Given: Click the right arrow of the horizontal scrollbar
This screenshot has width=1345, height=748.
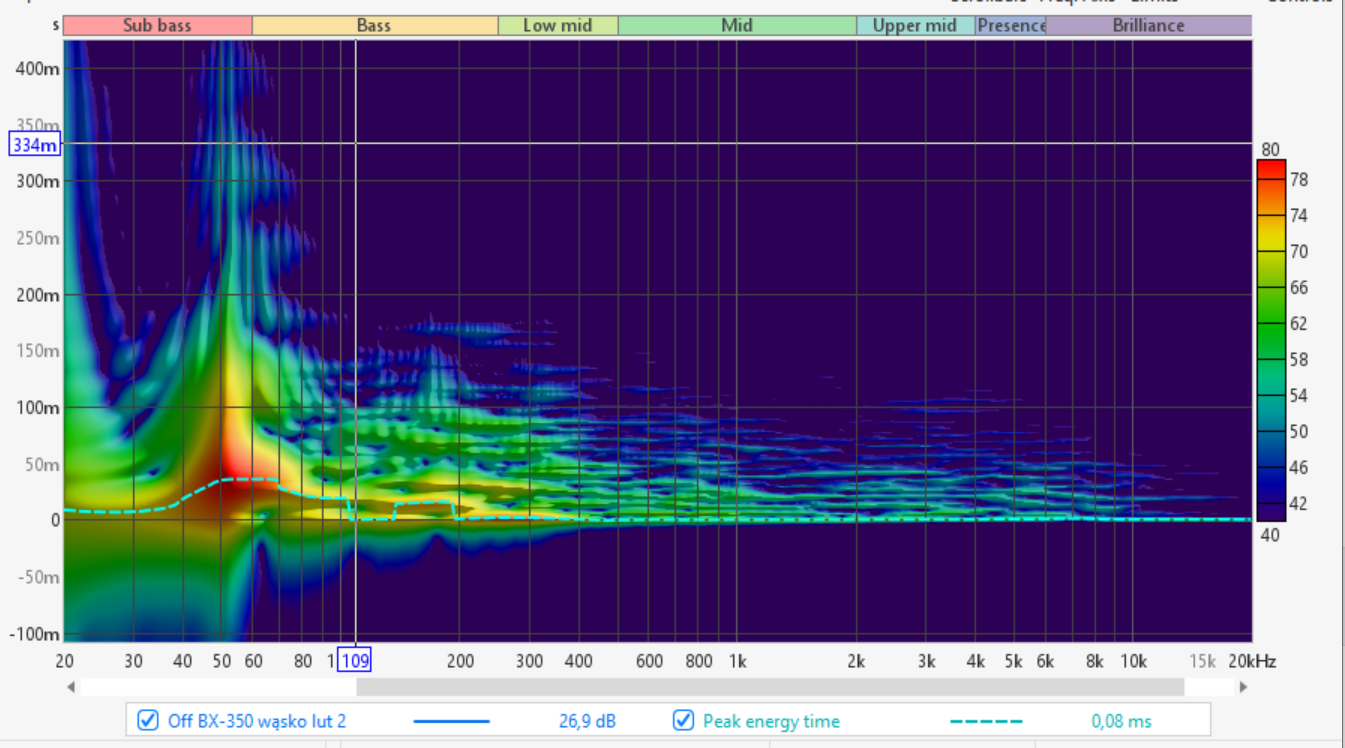Looking at the screenshot, I should [x=1243, y=687].
